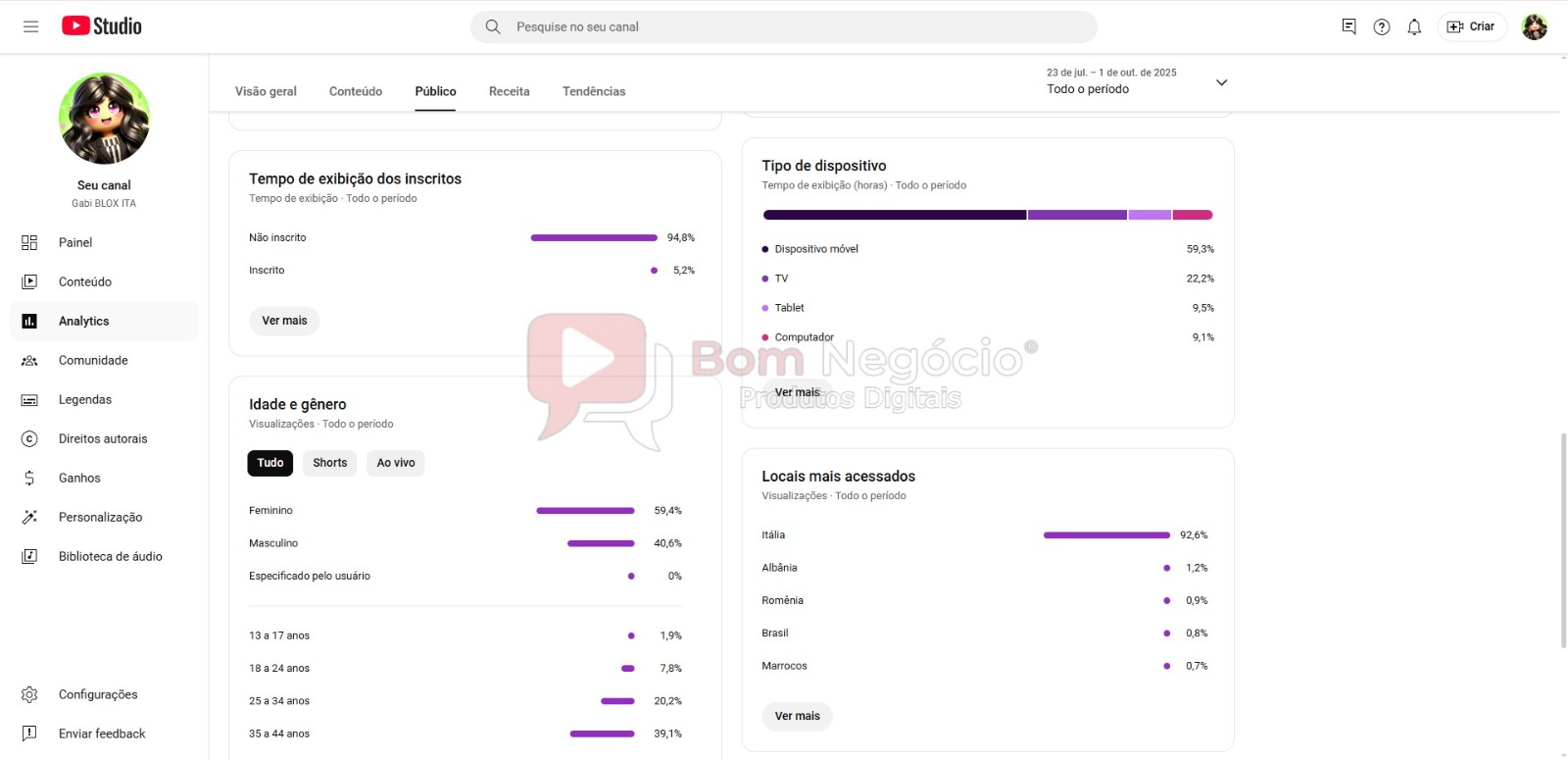Open Direitos autorais copyright icon
Image resolution: width=1568 pixels, height=760 pixels.
point(29,438)
